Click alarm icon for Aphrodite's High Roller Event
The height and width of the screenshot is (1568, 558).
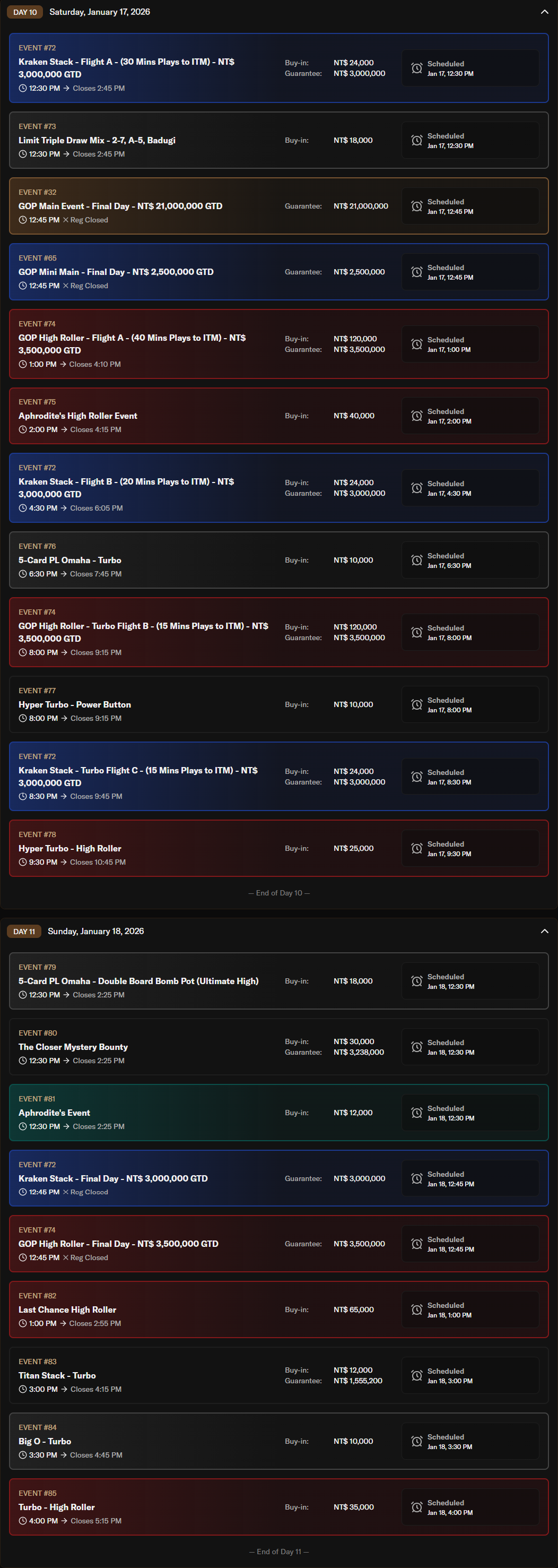click(x=417, y=416)
